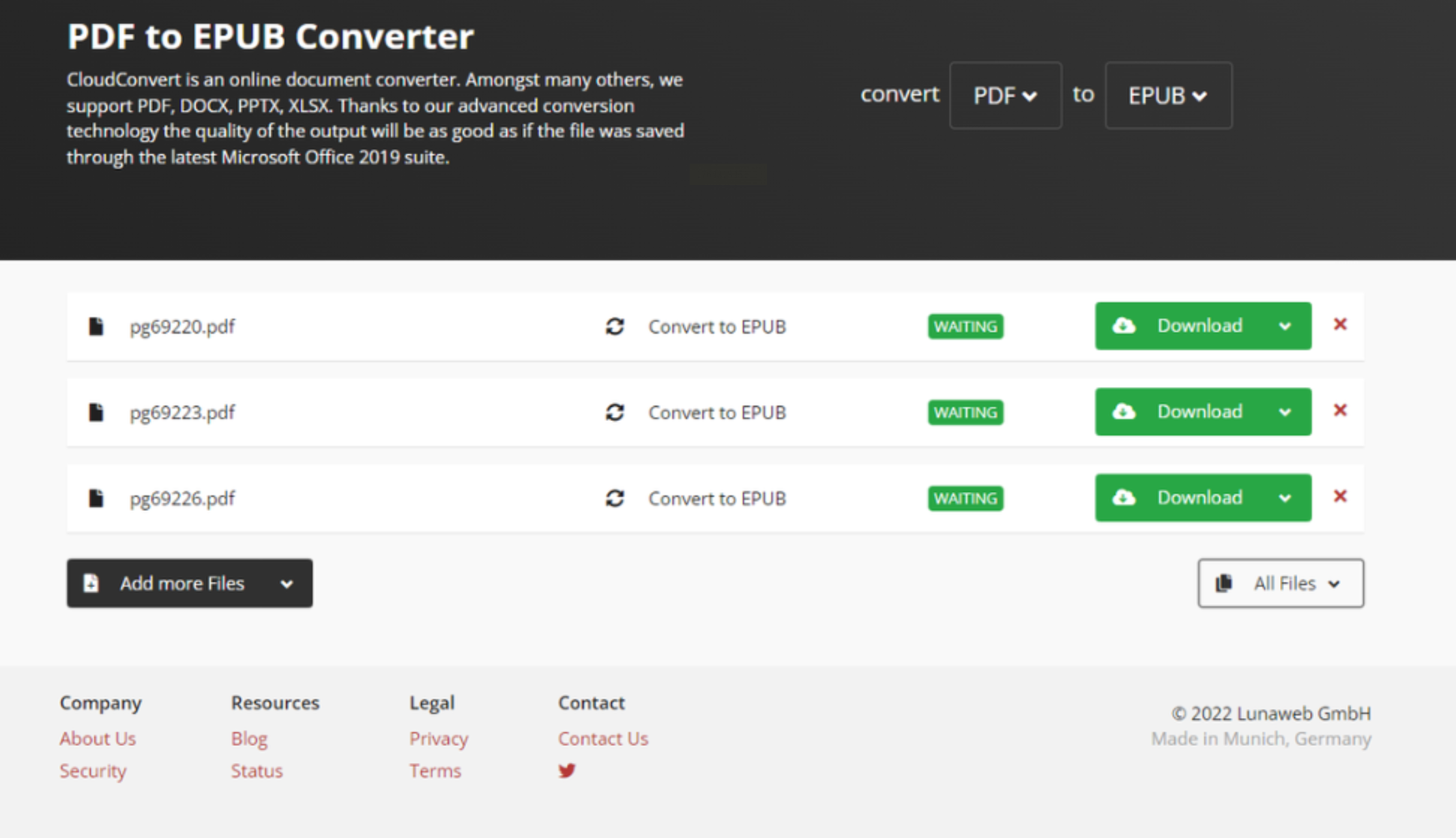Screen dimensions: 1456x838
Task: Click the cloud download icon for pg69220.pdf
Action: [x=1124, y=326]
